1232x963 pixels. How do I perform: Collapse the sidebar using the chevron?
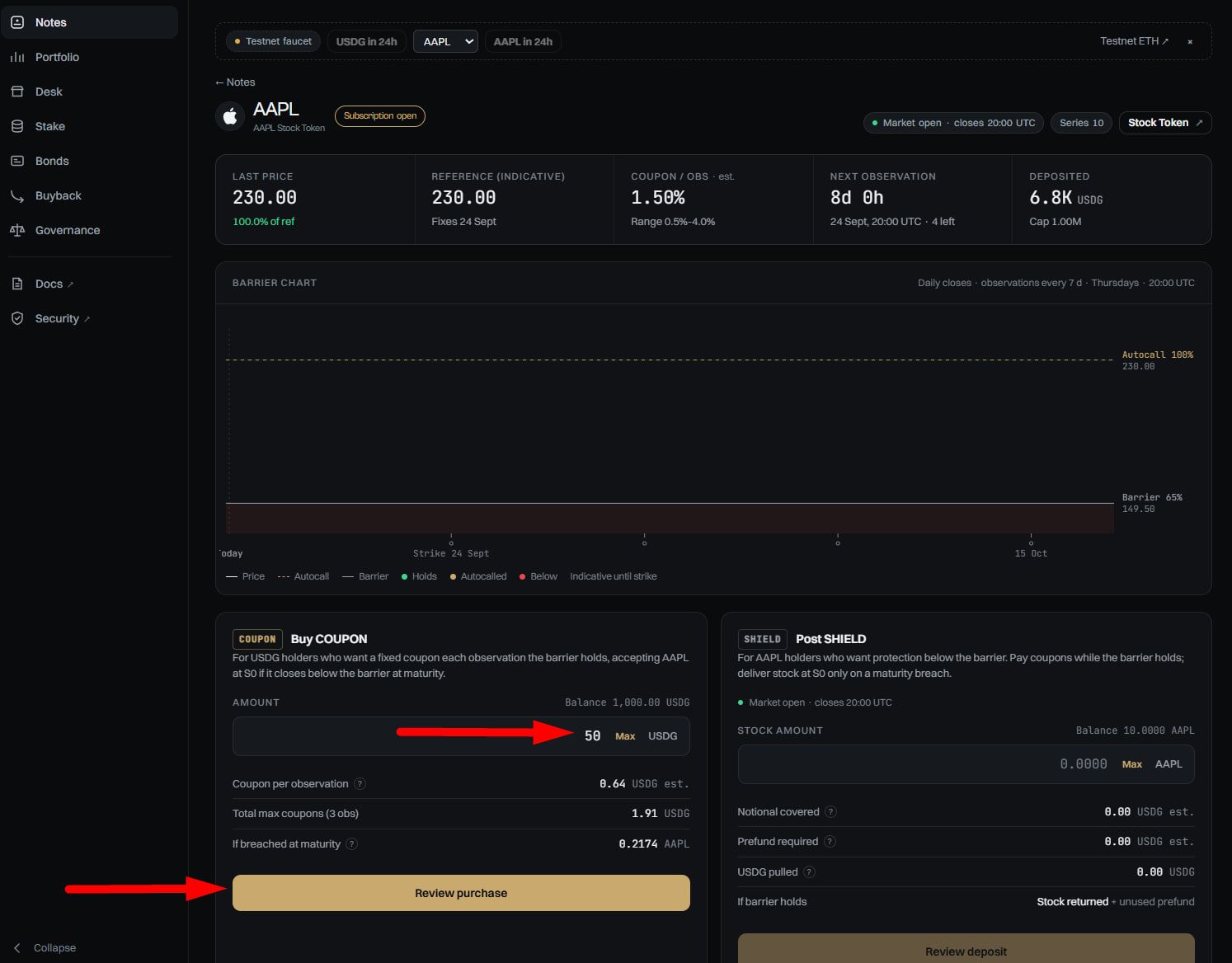coord(17,948)
